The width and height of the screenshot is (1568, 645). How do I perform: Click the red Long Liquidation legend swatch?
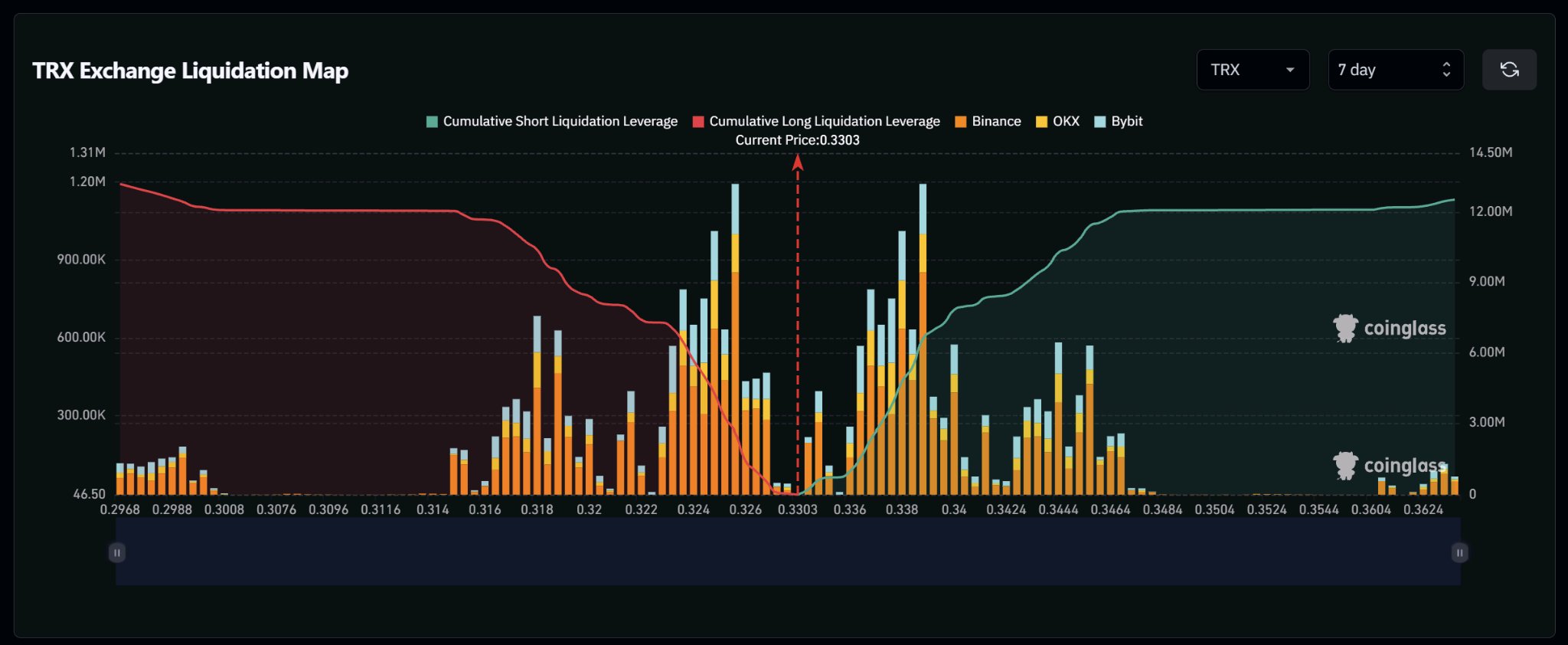(x=698, y=122)
